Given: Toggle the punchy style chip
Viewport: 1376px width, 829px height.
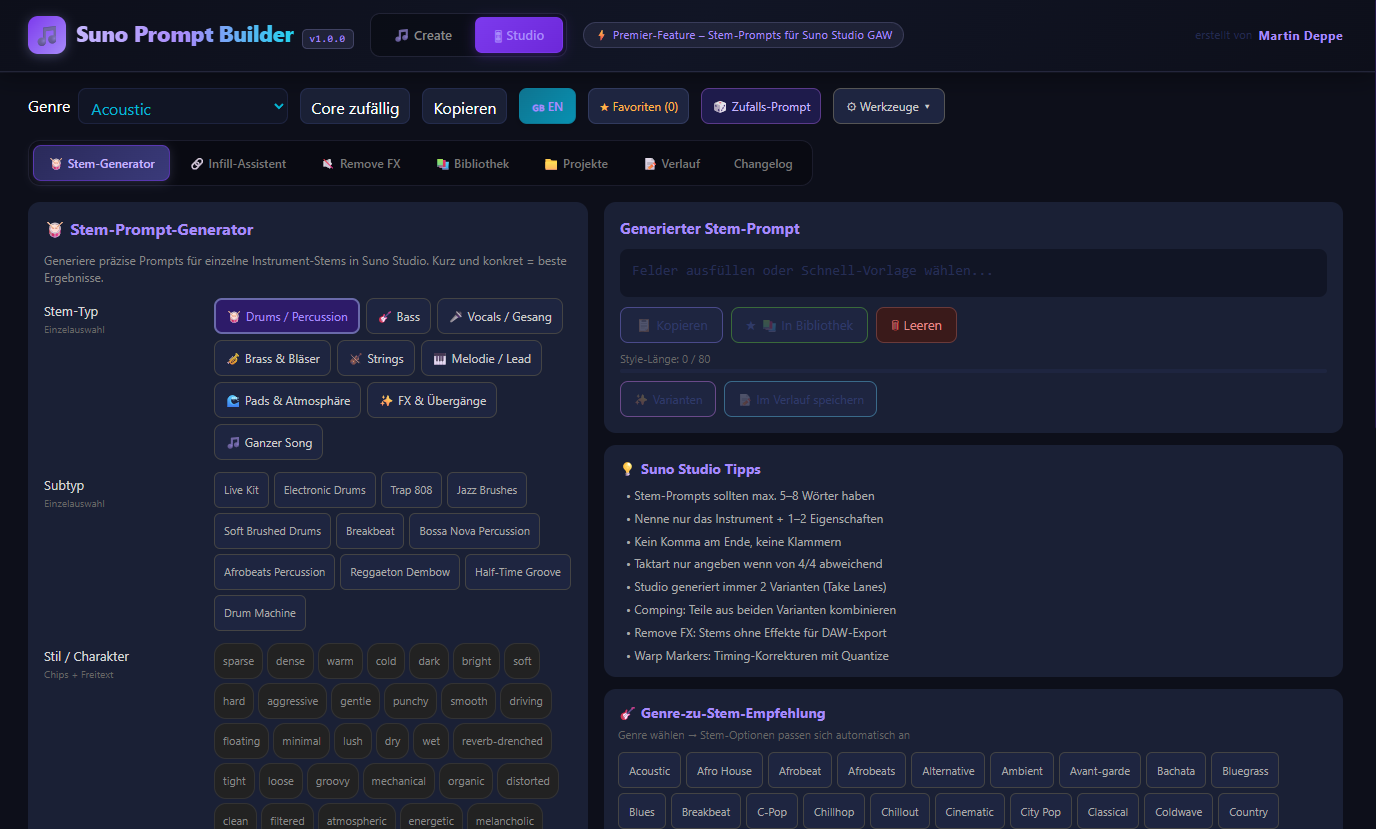Looking at the screenshot, I should point(410,701).
